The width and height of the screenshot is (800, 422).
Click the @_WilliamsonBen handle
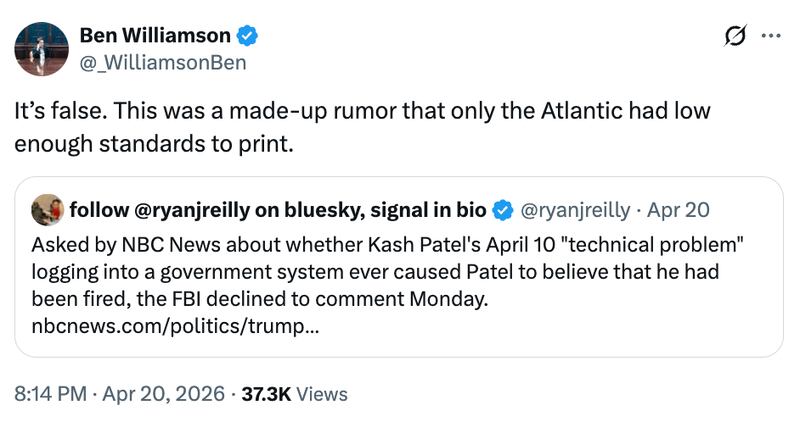(x=163, y=62)
